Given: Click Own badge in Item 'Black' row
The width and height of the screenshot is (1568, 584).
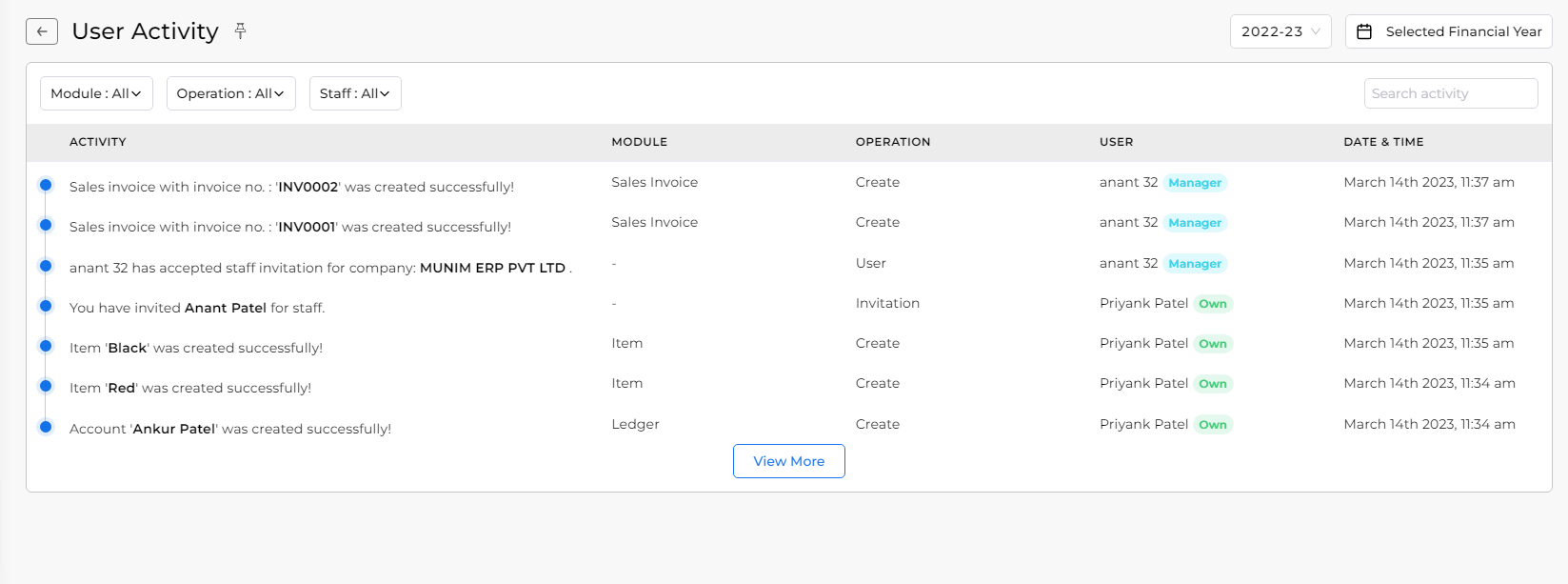Looking at the screenshot, I should coord(1213,344).
